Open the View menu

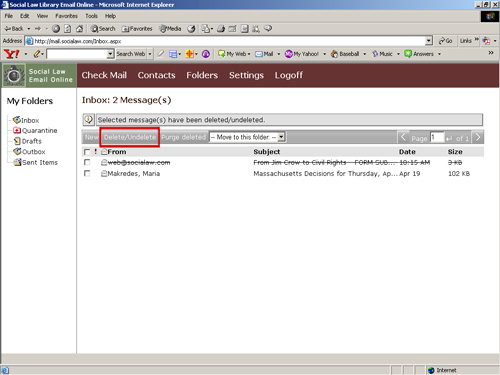[42, 16]
